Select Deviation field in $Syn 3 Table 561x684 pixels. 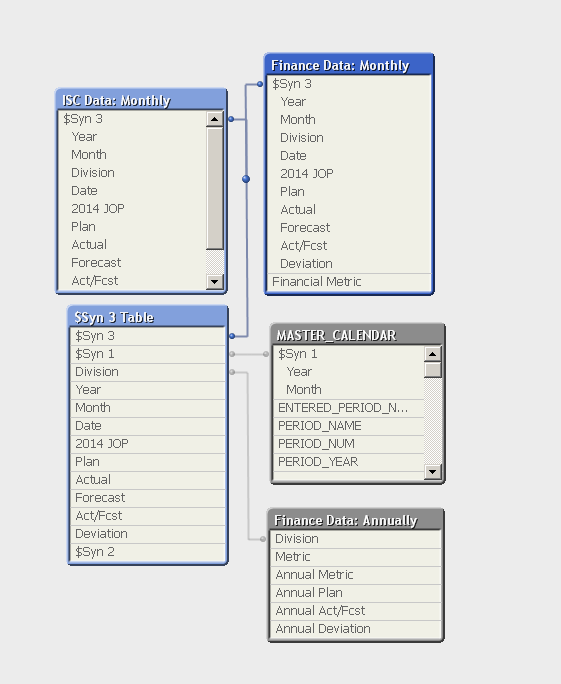pyautogui.click(x=148, y=534)
